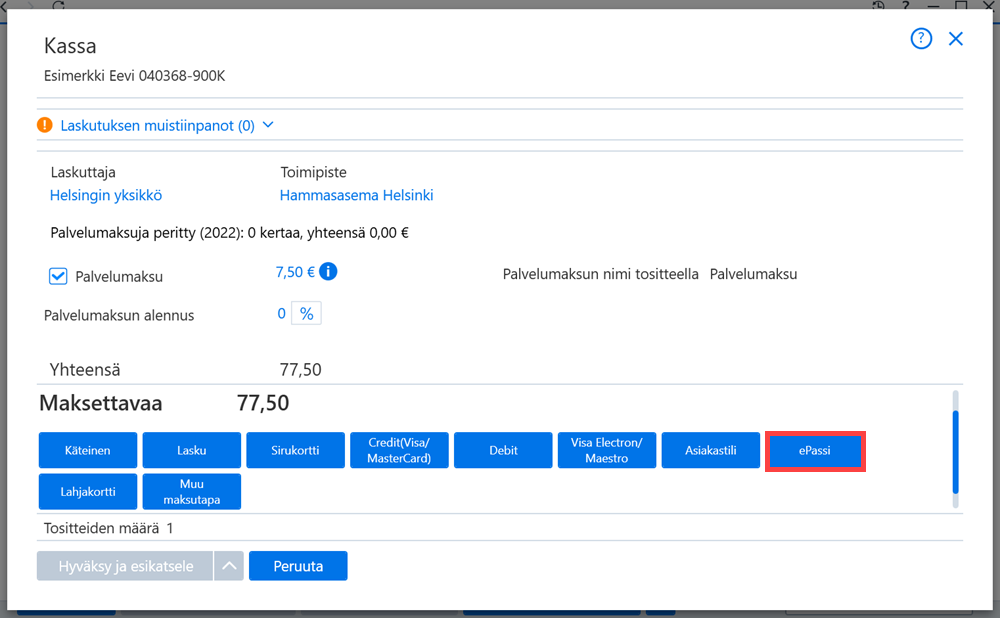Image resolution: width=1000 pixels, height=618 pixels.
Task: Click patient name Esimerkki Eevi 040368-900K
Action: pyautogui.click(x=135, y=76)
